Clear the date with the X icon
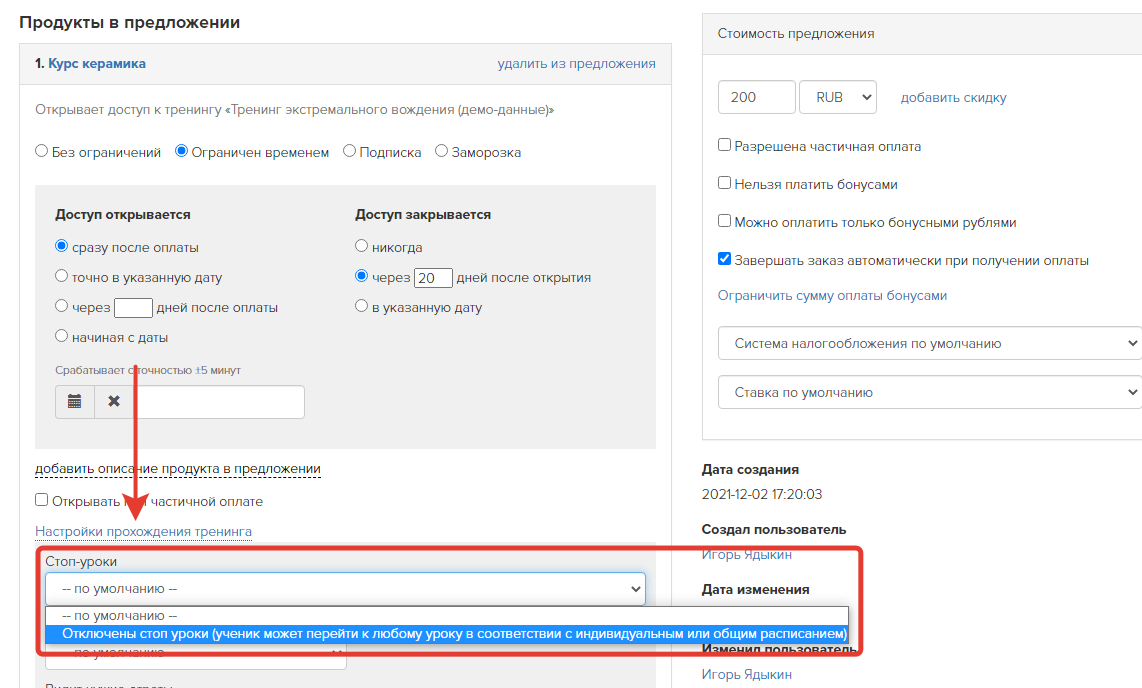 [114, 402]
